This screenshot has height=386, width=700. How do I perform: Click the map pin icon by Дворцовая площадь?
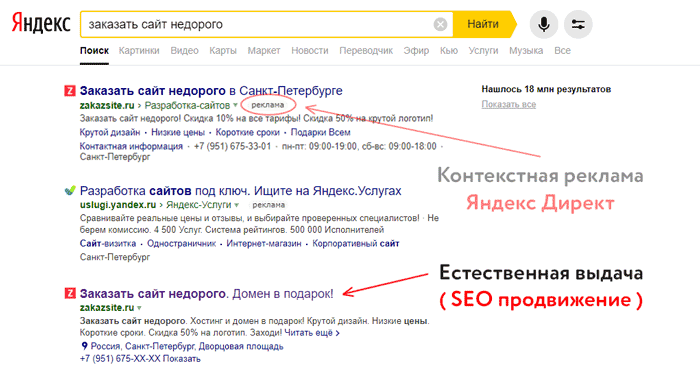click(84, 346)
